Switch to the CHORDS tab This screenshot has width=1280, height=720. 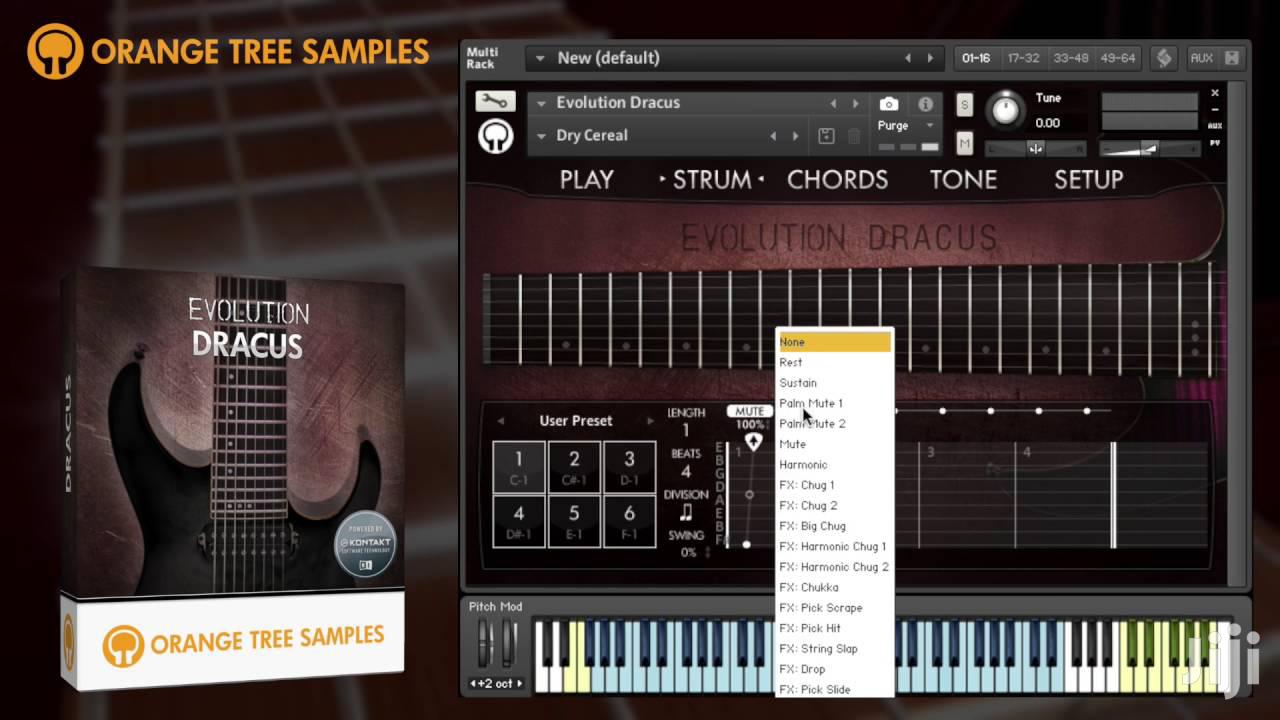[x=837, y=180]
